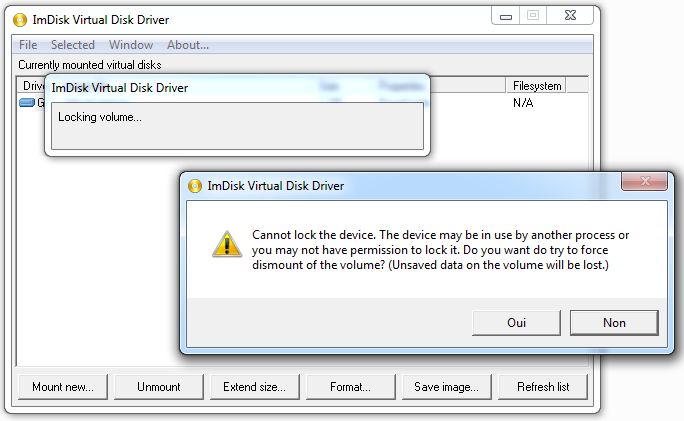This screenshot has height=421, width=684.
Task: Select the G drive icon in the disk list
Action: 27,103
